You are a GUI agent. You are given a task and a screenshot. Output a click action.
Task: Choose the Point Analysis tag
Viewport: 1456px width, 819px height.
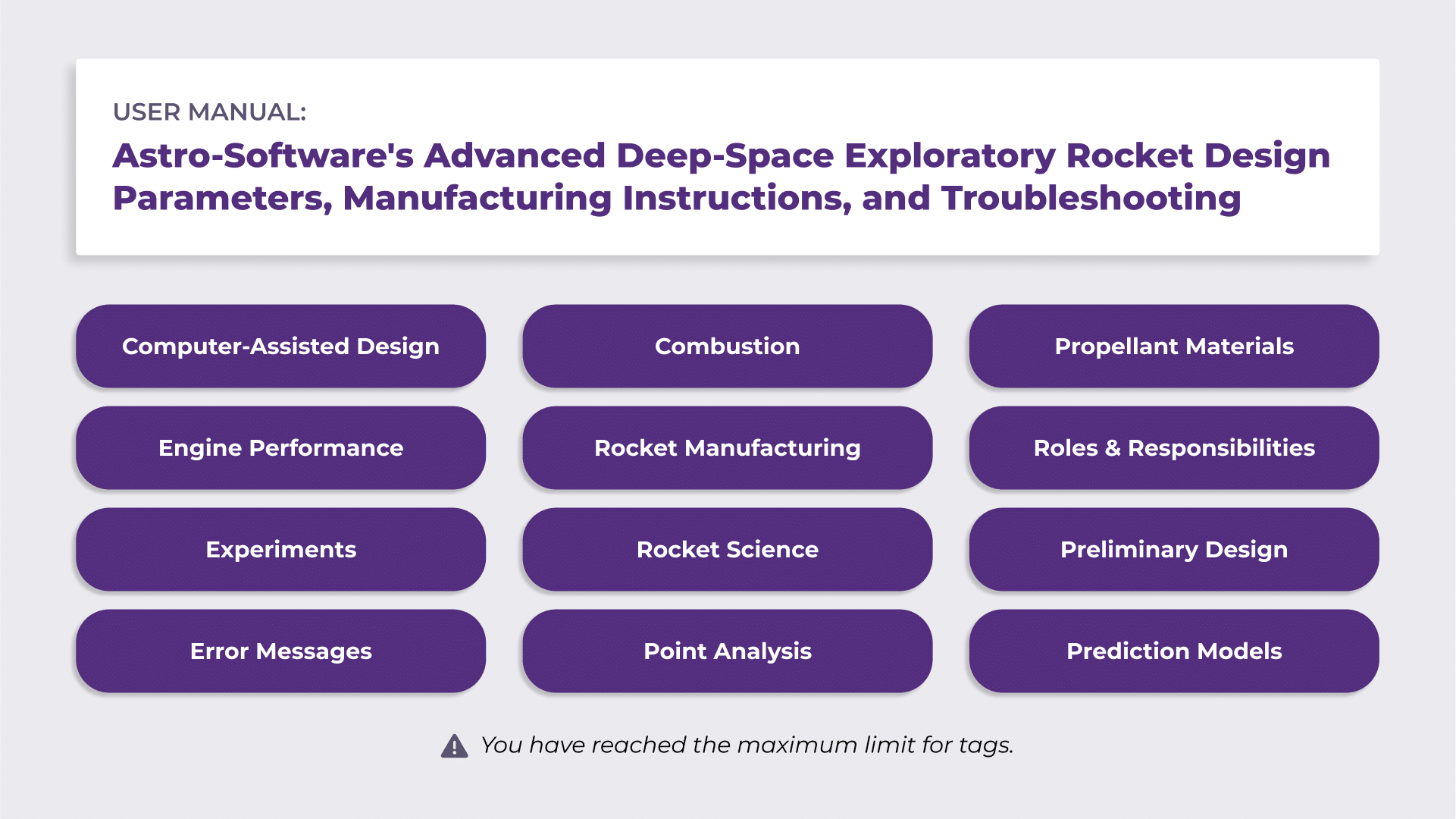pos(728,651)
